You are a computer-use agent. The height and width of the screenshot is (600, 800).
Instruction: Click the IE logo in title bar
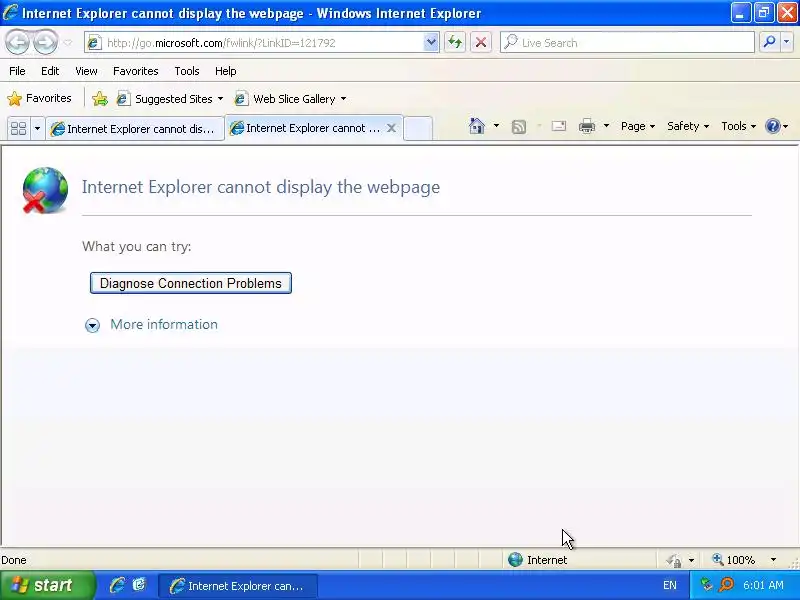click(10, 12)
